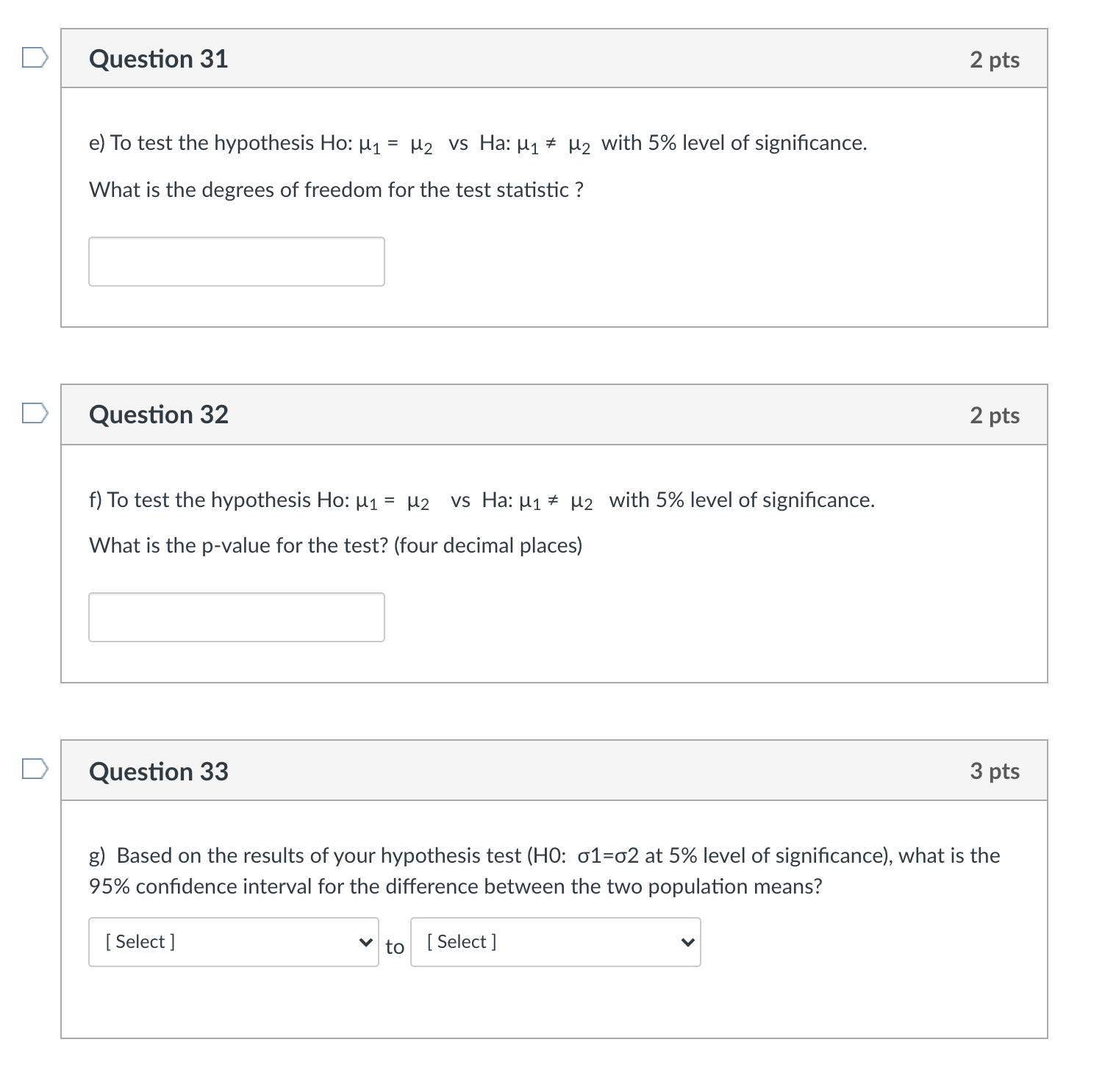The image size is (1116, 1092).
Task: Select the Question 31 header
Action: coord(158,59)
